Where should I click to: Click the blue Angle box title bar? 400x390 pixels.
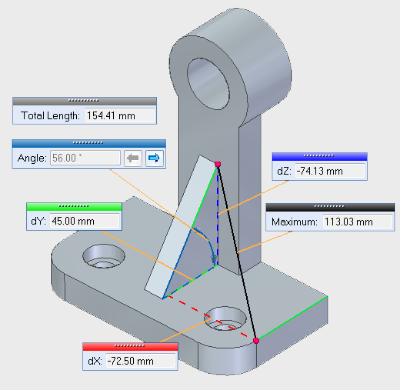89,143
